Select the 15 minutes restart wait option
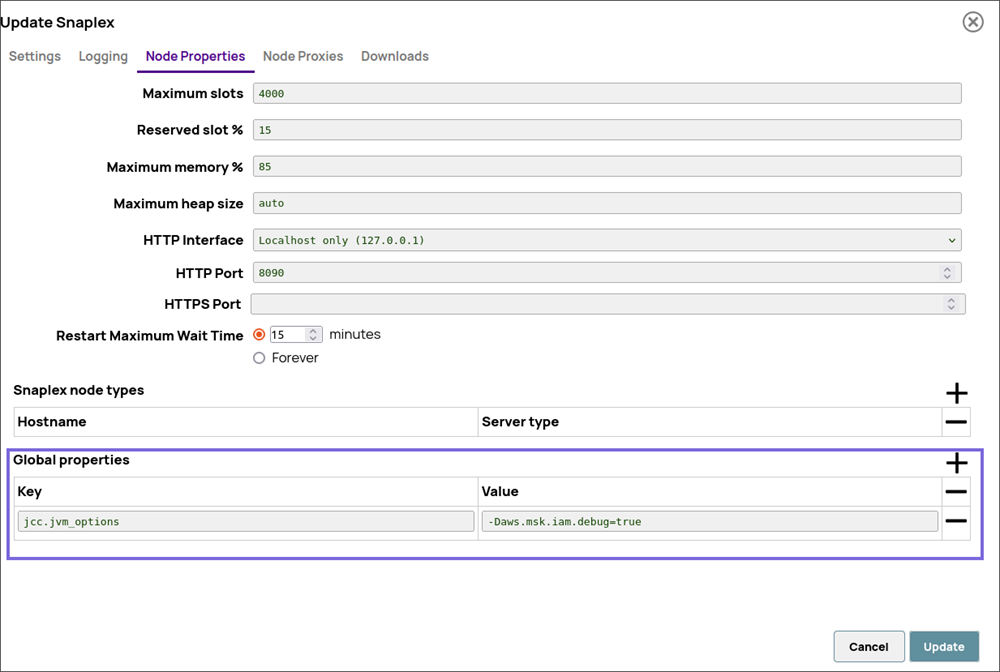Screen dimensions: 1000x672 click(x=259, y=335)
